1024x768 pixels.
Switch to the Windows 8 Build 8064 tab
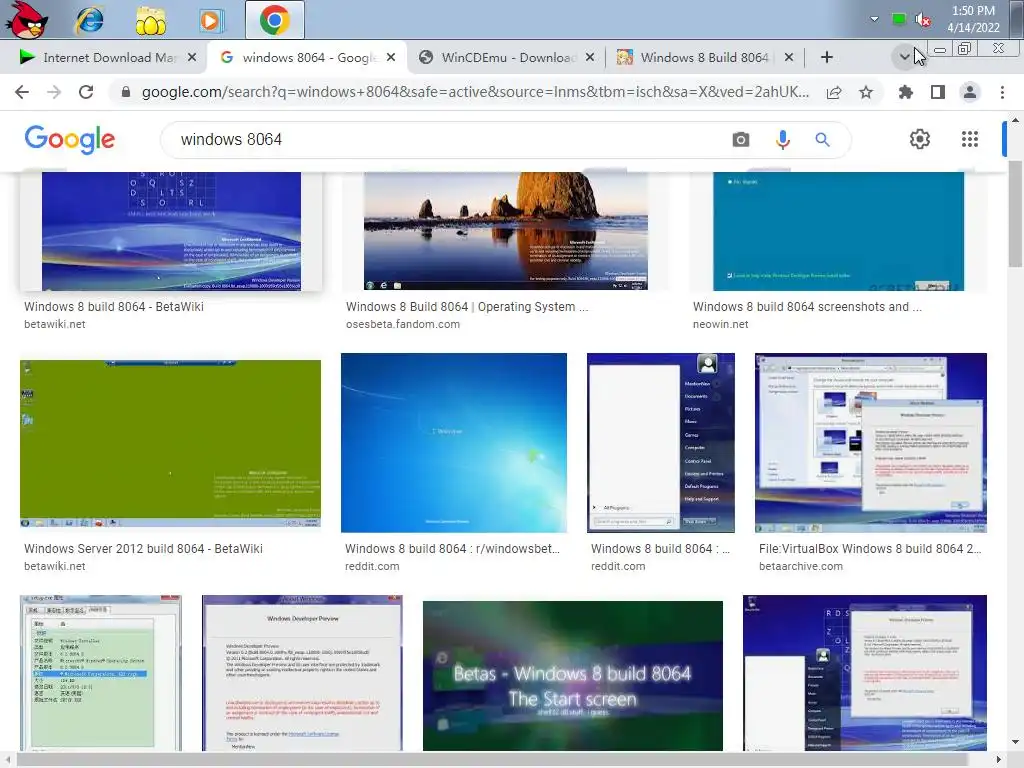tap(704, 57)
